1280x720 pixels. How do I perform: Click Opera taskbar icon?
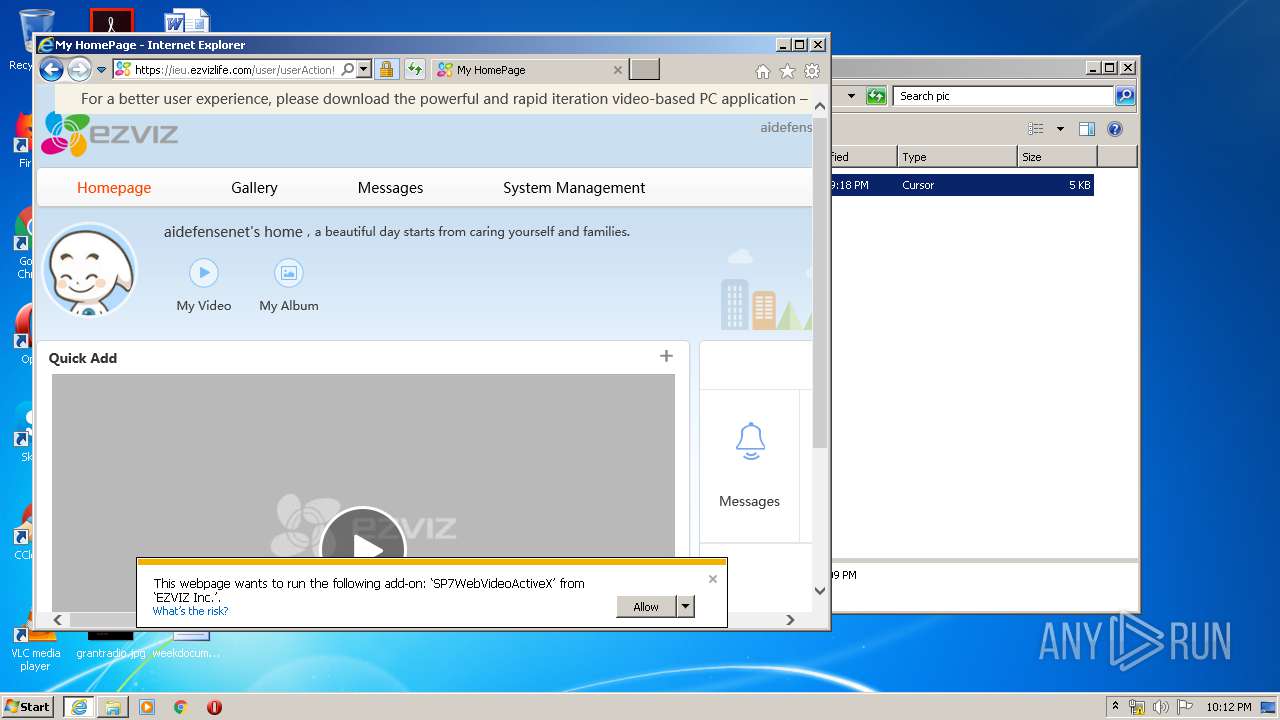(x=214, y=707)
